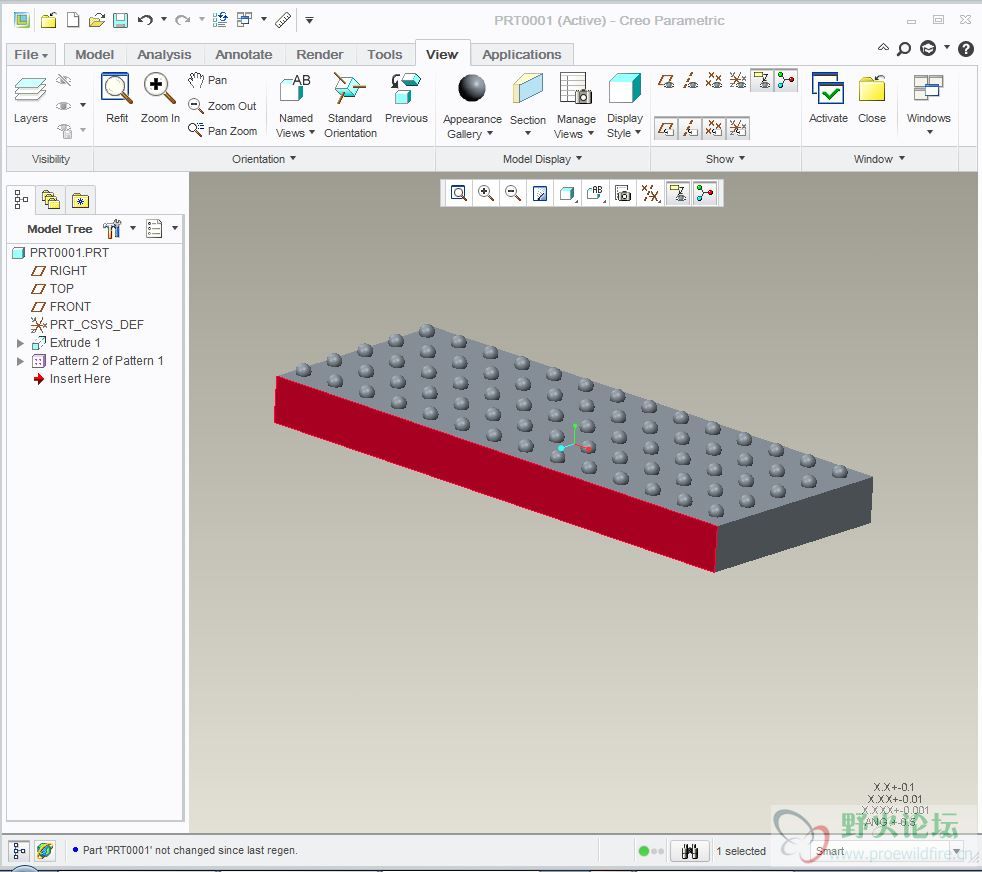Click Repaint icon in graphics toolbar
This screenshot has height=872, width=982.
point(540,193)
